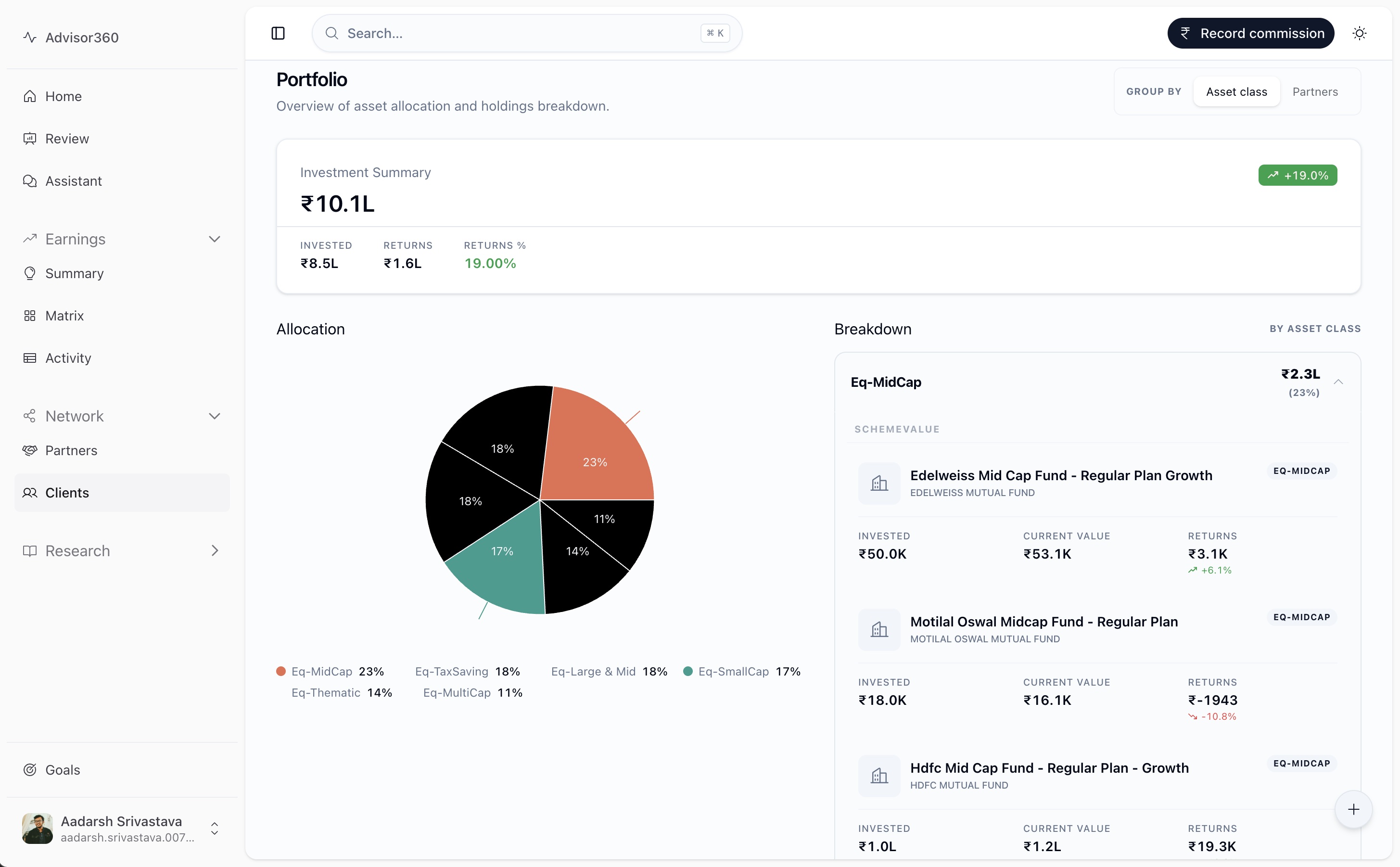
Task: Click the Research book icon
Action: click(30, 550)
